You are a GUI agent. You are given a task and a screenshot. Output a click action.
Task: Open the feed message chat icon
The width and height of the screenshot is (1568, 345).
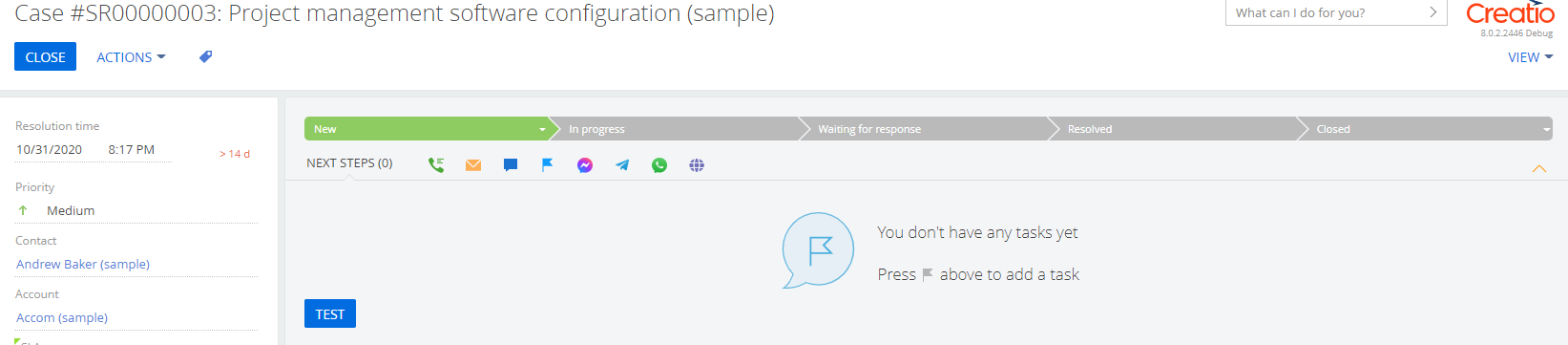pos(511,165)
